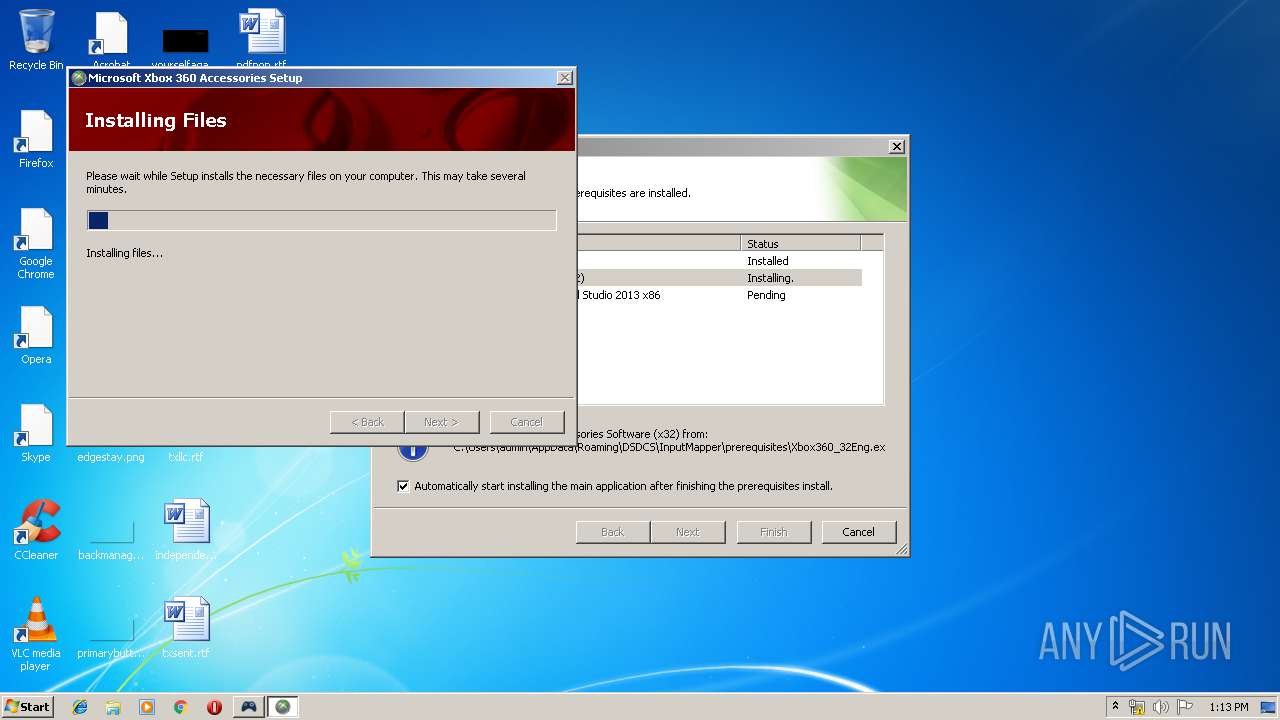Image resolution: width=1280 pixels, height=720 pixels.
Task: Open the Action Center flag icon
Action: (x=1185, y=707)
